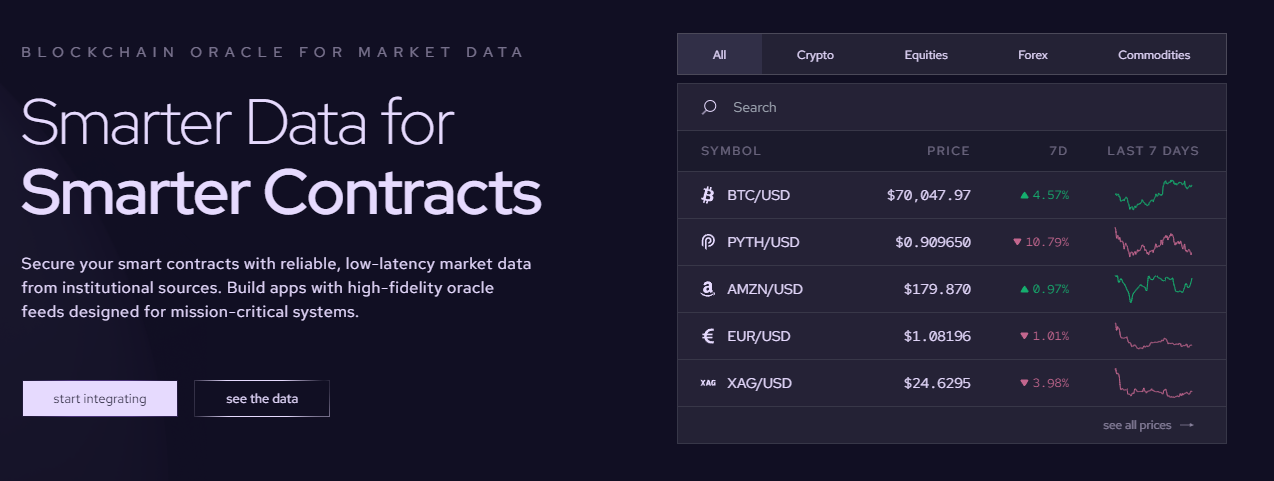This screenshot has height=481, width=1274.
Task: Click the Euro symbol icon
Action: click(x=708, y=336)
